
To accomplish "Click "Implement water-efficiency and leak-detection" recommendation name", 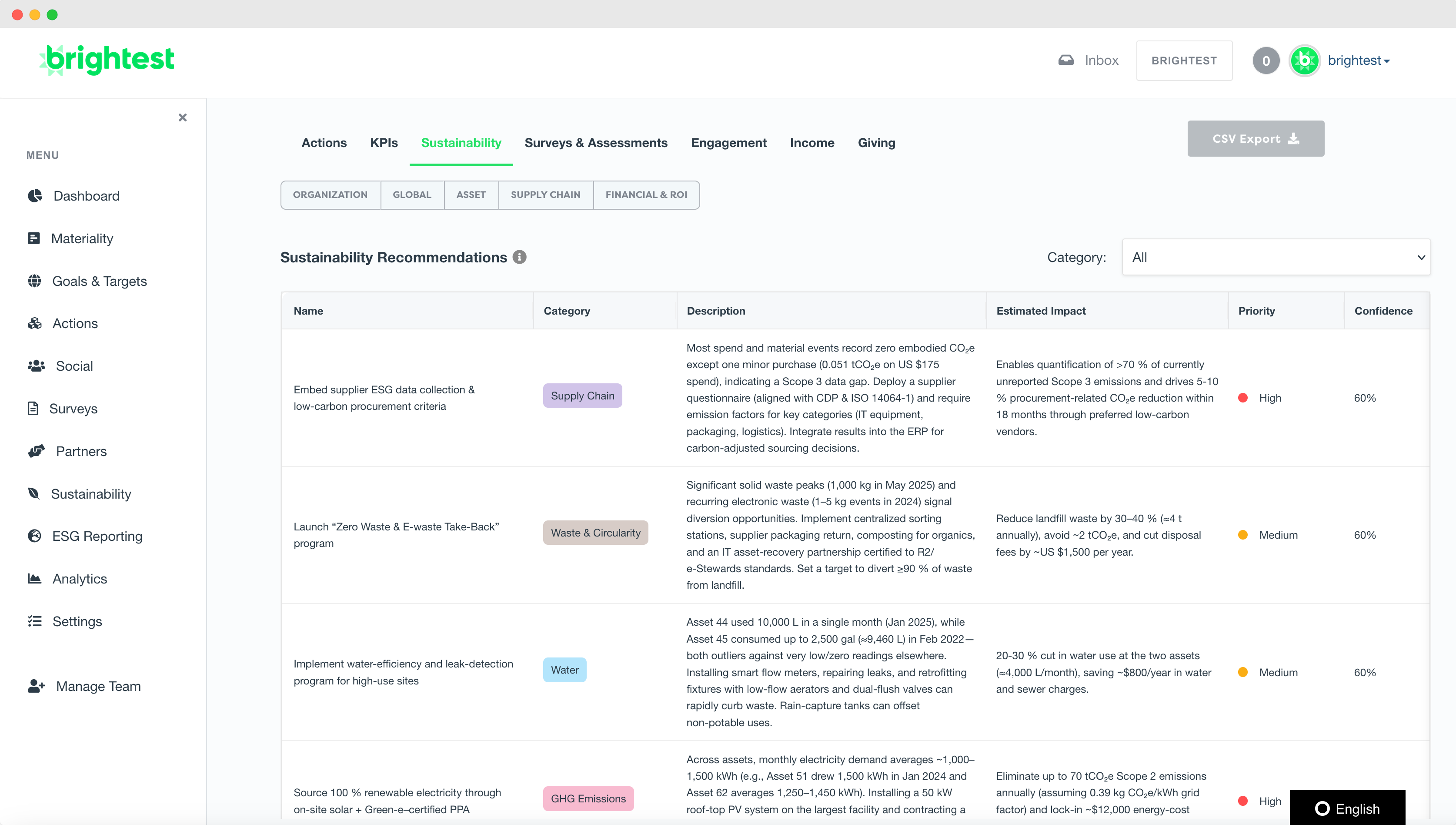I will point(403,672).
